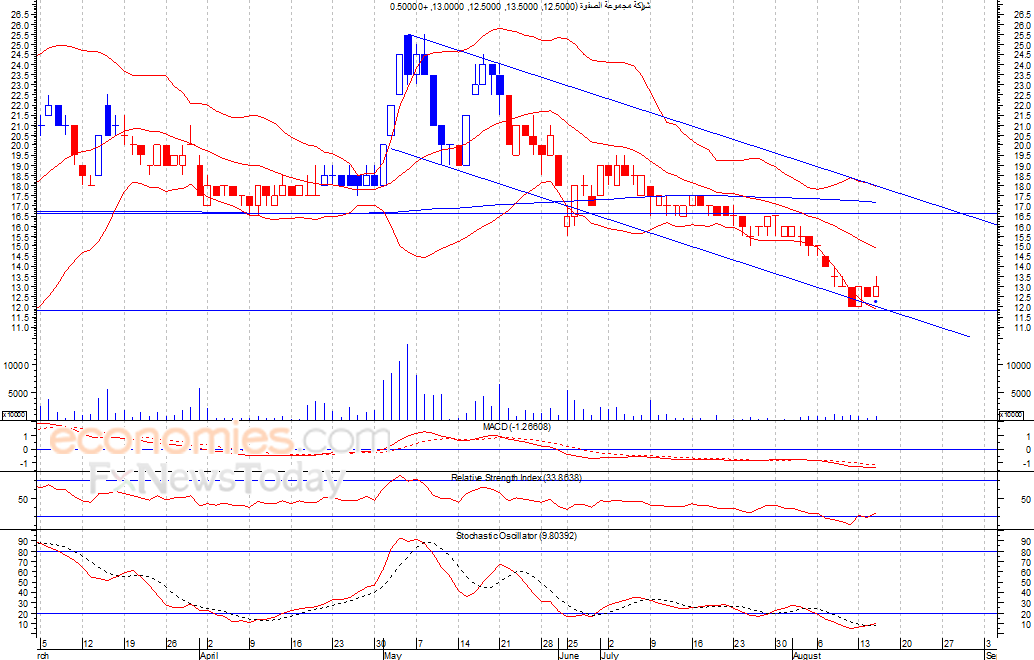This screenshot has height=660, width=1034.
Task: Click the x10000 multiplier box at left
Action: point(14,415)
